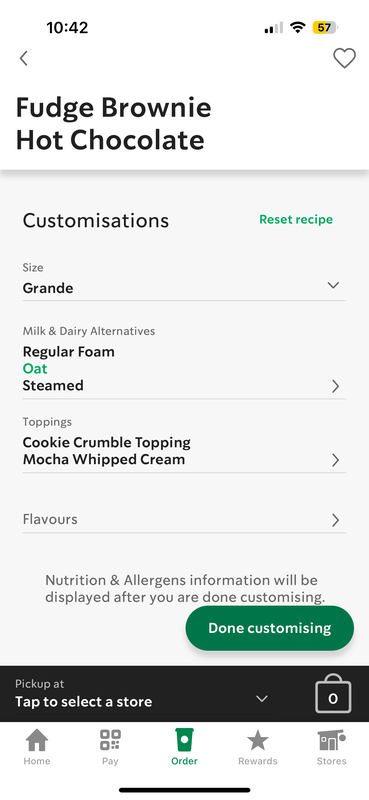Select the Order cup icon
Image resolution: width=369 pixels, height=800 pixels.
click(x=184, y=739)
